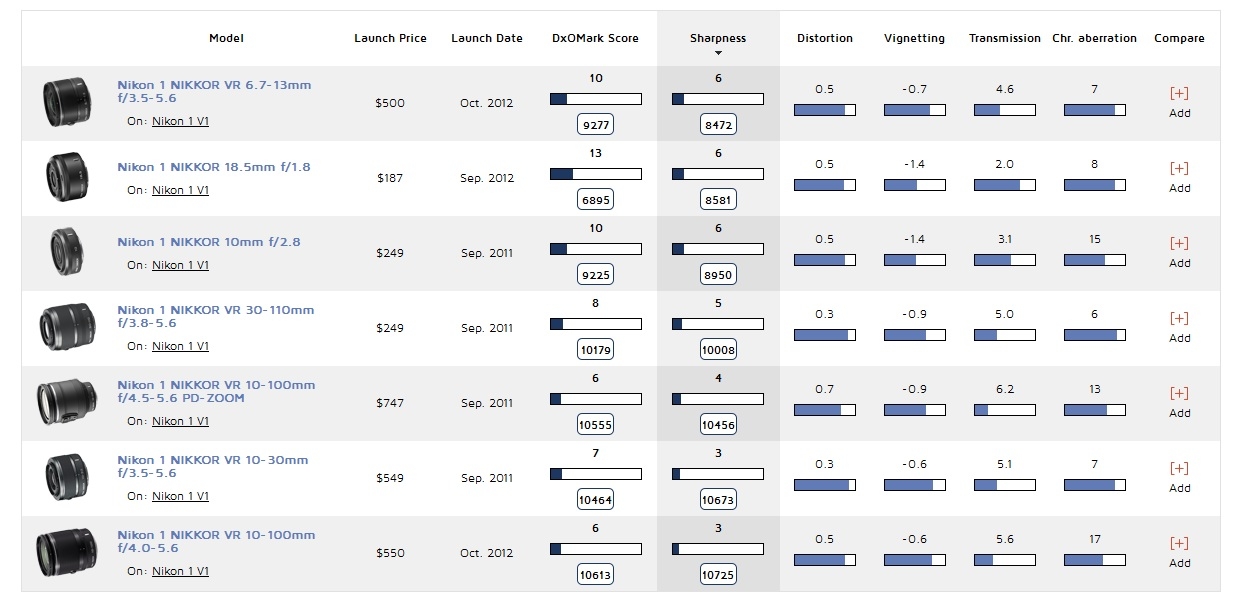Select DxOMark score bar of 18.5mm f/1.8

point(596,174)
